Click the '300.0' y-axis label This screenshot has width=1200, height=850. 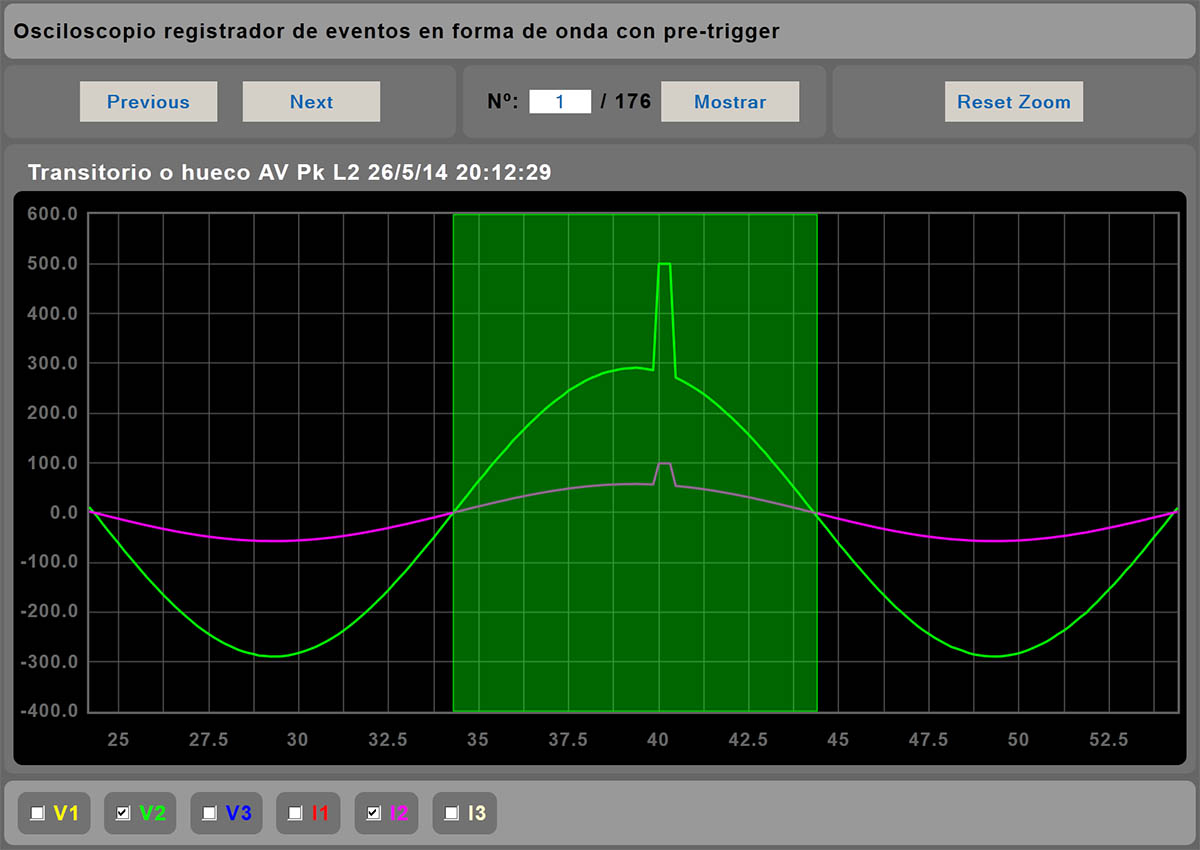54,363
